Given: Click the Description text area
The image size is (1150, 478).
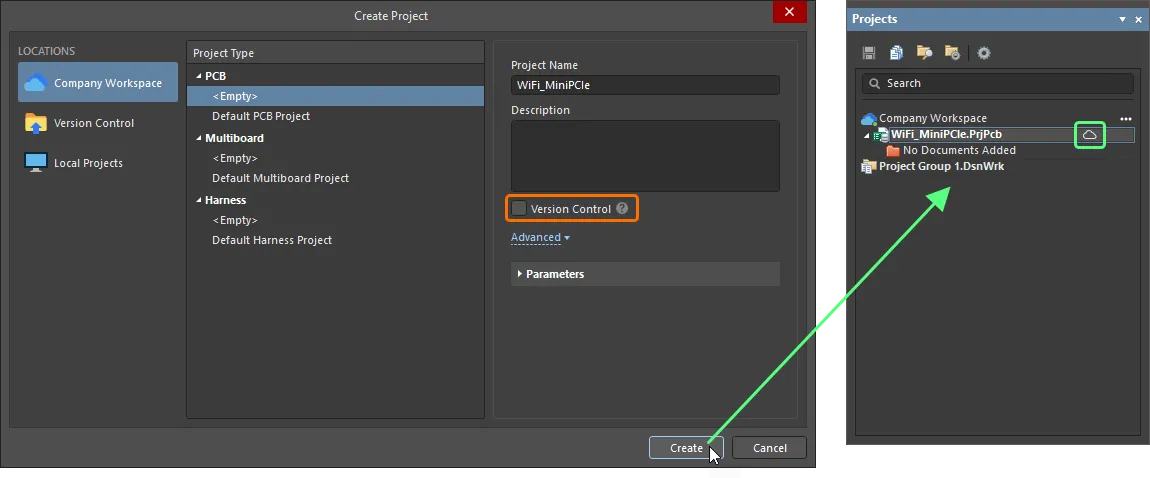Looking at the screenshot, I should pos(645,155).
